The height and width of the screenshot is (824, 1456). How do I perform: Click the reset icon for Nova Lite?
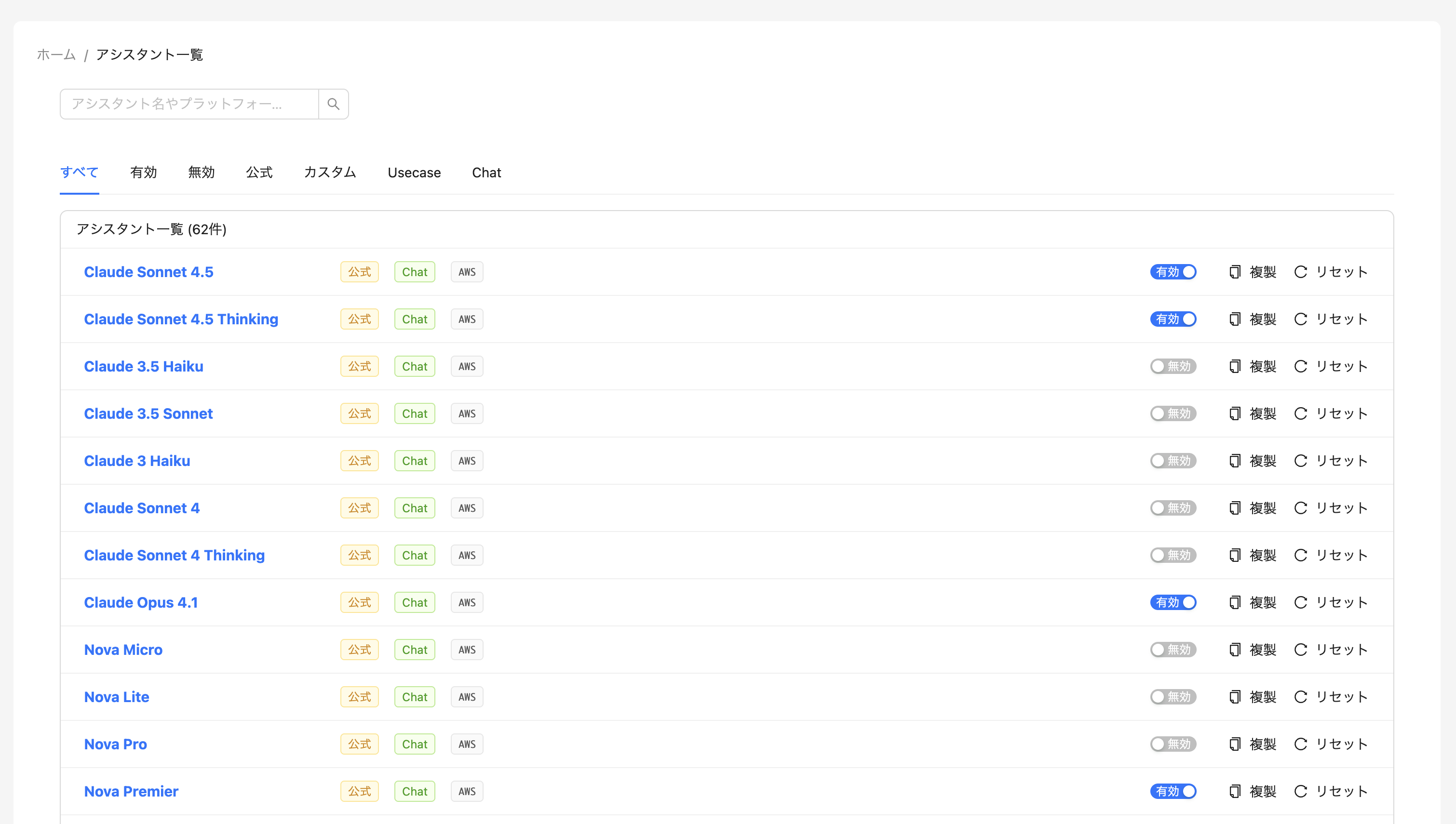tap(1301, 697)
